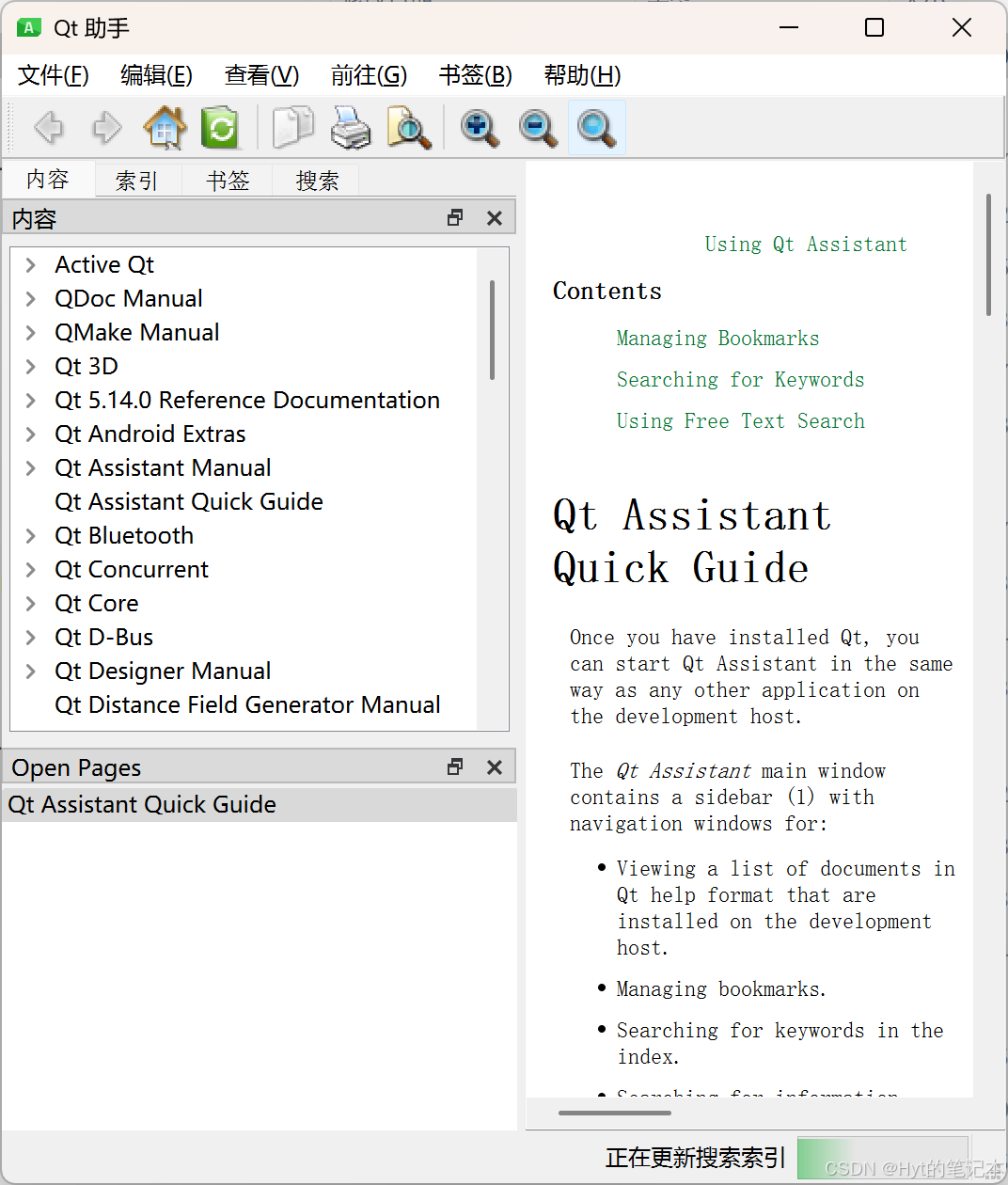This screenshot has width=1008, height=1185.
Task: Expand the Qt Android Extras node
Action: point(31,434)
